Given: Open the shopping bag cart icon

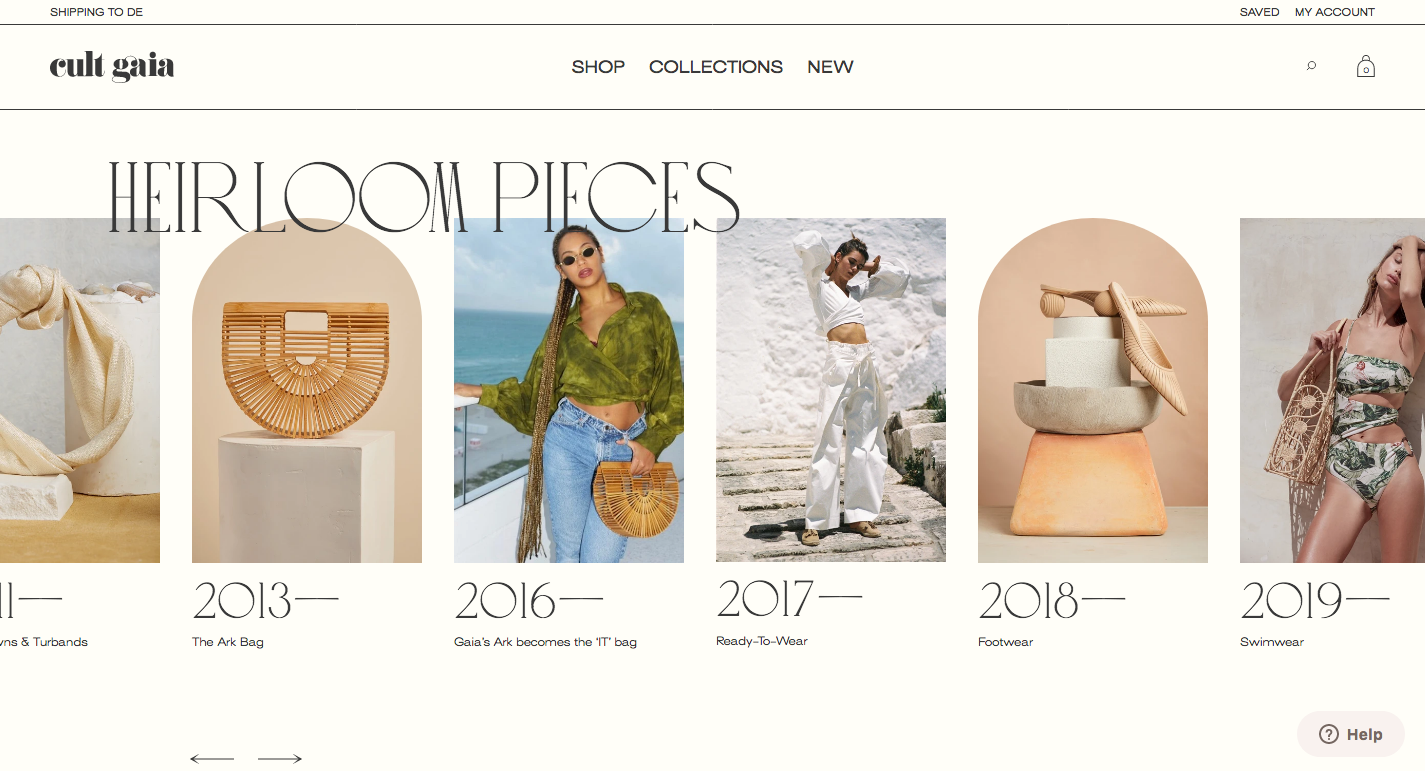Looking at the screenshot, I should point(1365,66).
